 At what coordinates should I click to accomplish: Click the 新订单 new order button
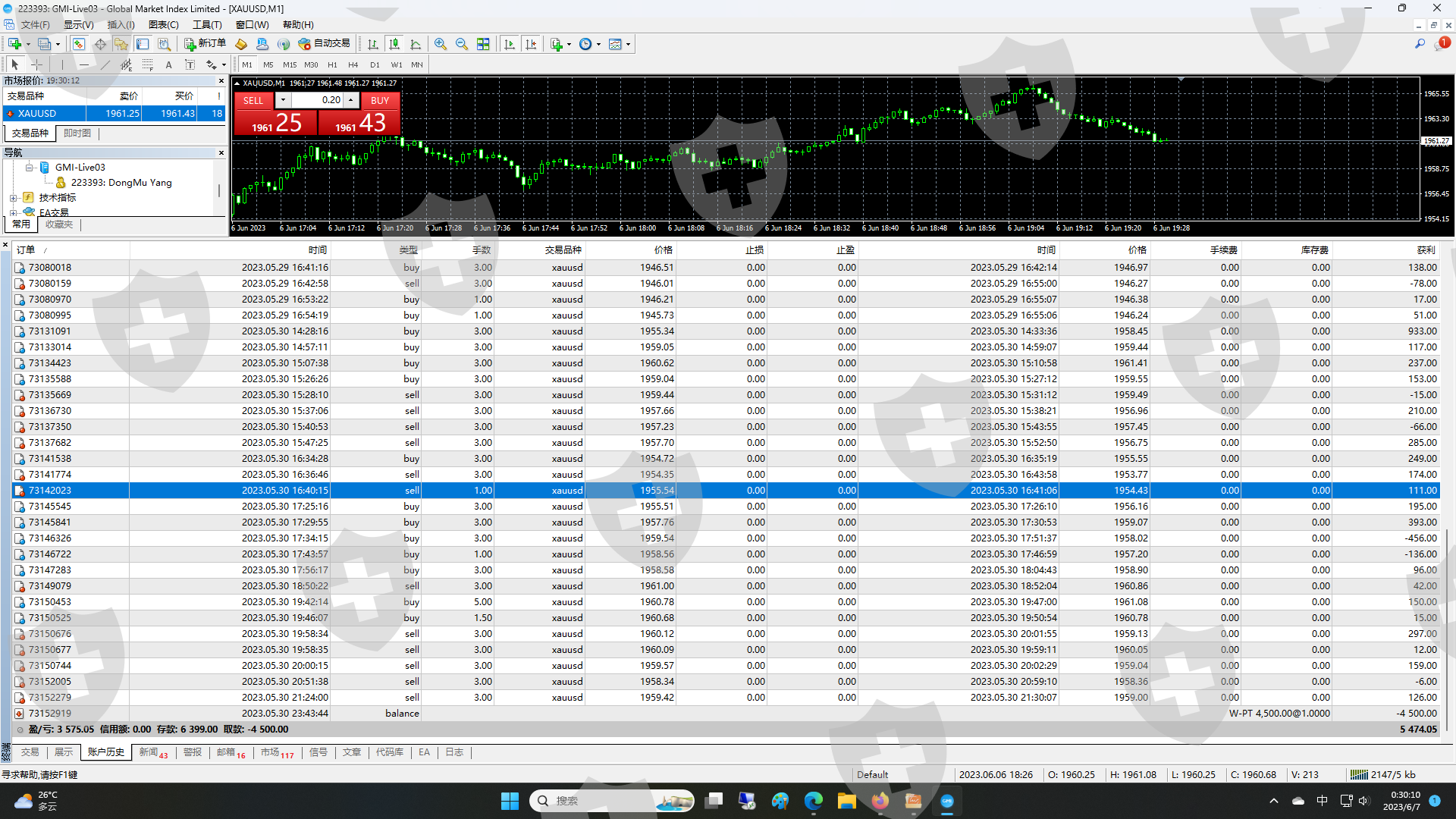pyautogui.click(x=205, y=44)
